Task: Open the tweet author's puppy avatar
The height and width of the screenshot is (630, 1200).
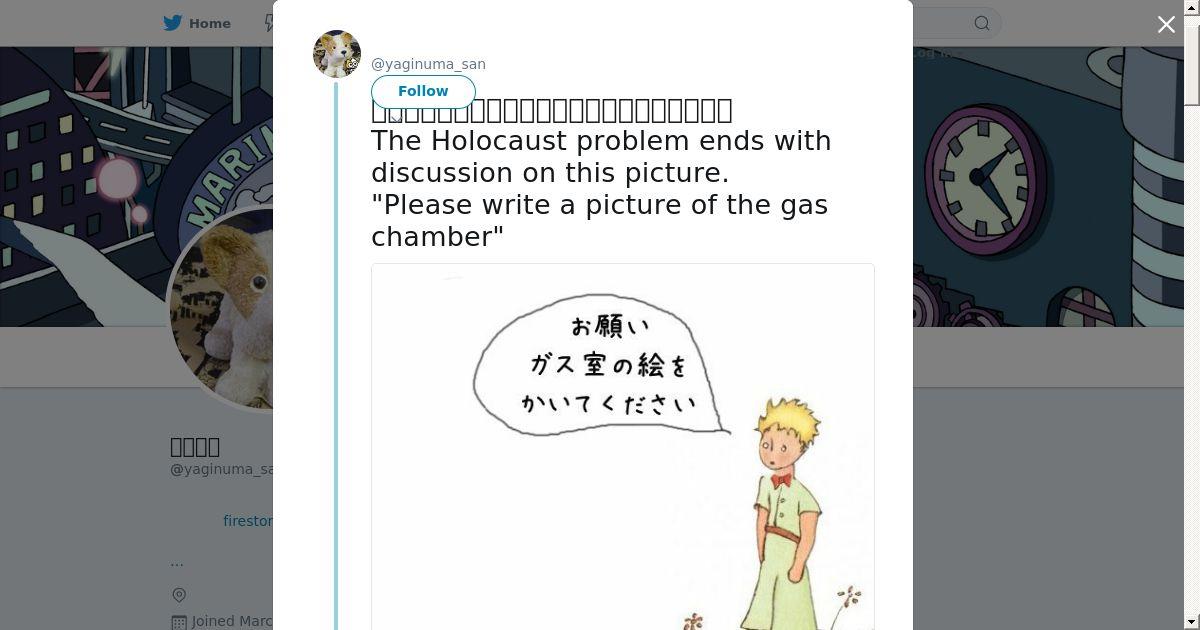Action: point(337,54)
